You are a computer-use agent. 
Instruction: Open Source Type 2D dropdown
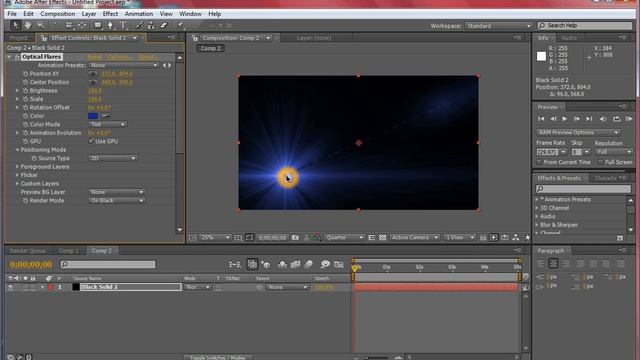point(113,158)
